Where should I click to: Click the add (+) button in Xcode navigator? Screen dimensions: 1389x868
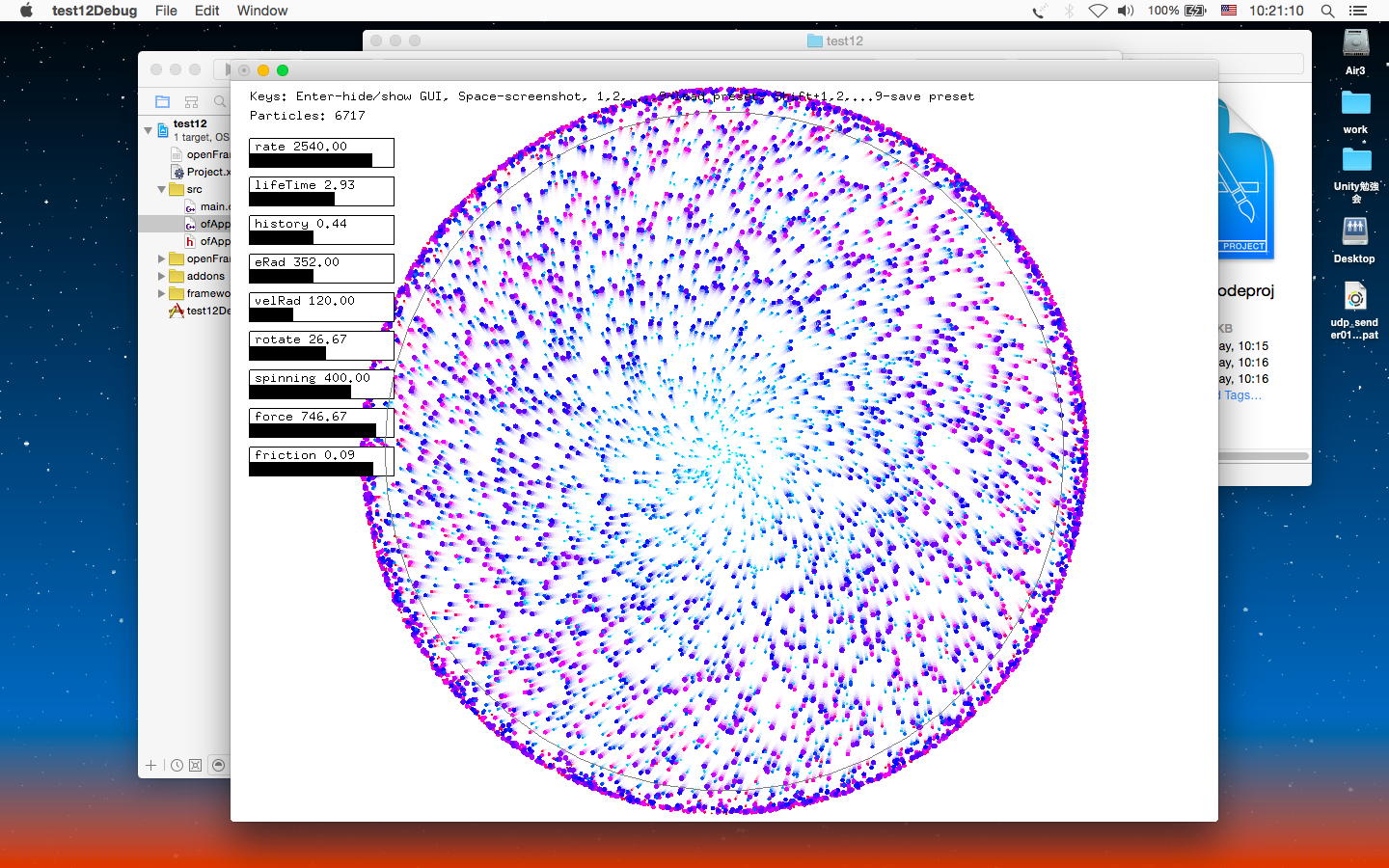tap(150, 765)
